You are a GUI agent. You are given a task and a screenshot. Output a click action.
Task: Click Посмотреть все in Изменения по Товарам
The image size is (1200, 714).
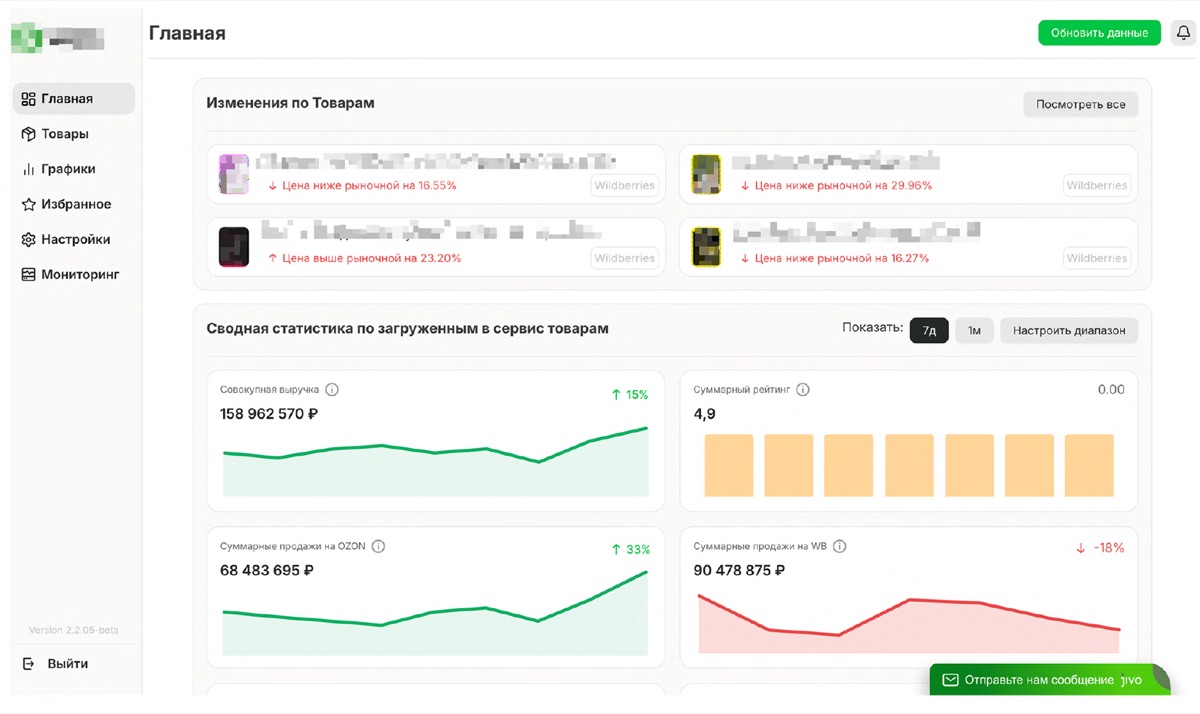(x=1080, y=104)
